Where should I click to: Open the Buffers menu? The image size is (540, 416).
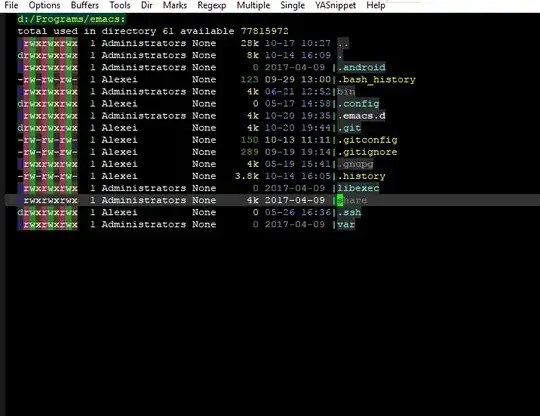click(x=85, y=6)
